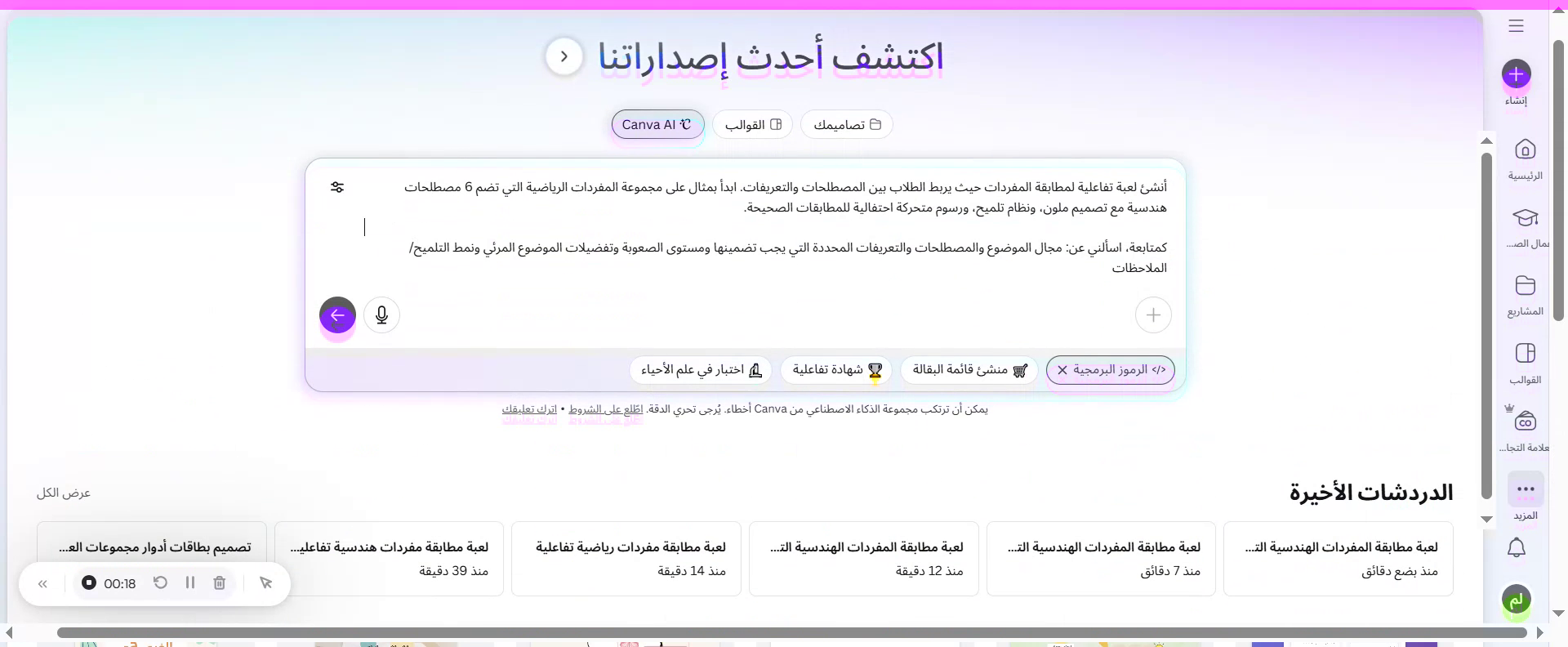1568x647 pixels.
Task: Click the page vertical scrollbar thumb
Action: coord(1558,180)
